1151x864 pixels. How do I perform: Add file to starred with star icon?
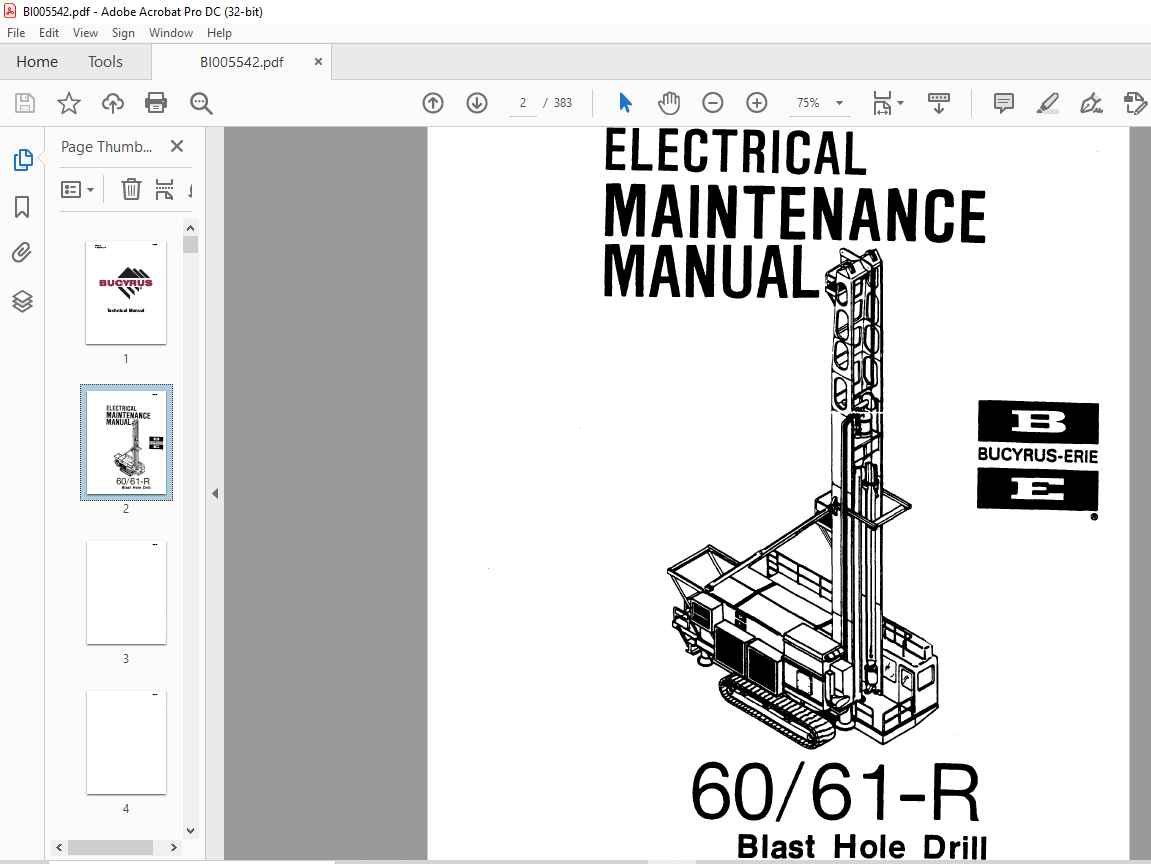click(69, 103)
